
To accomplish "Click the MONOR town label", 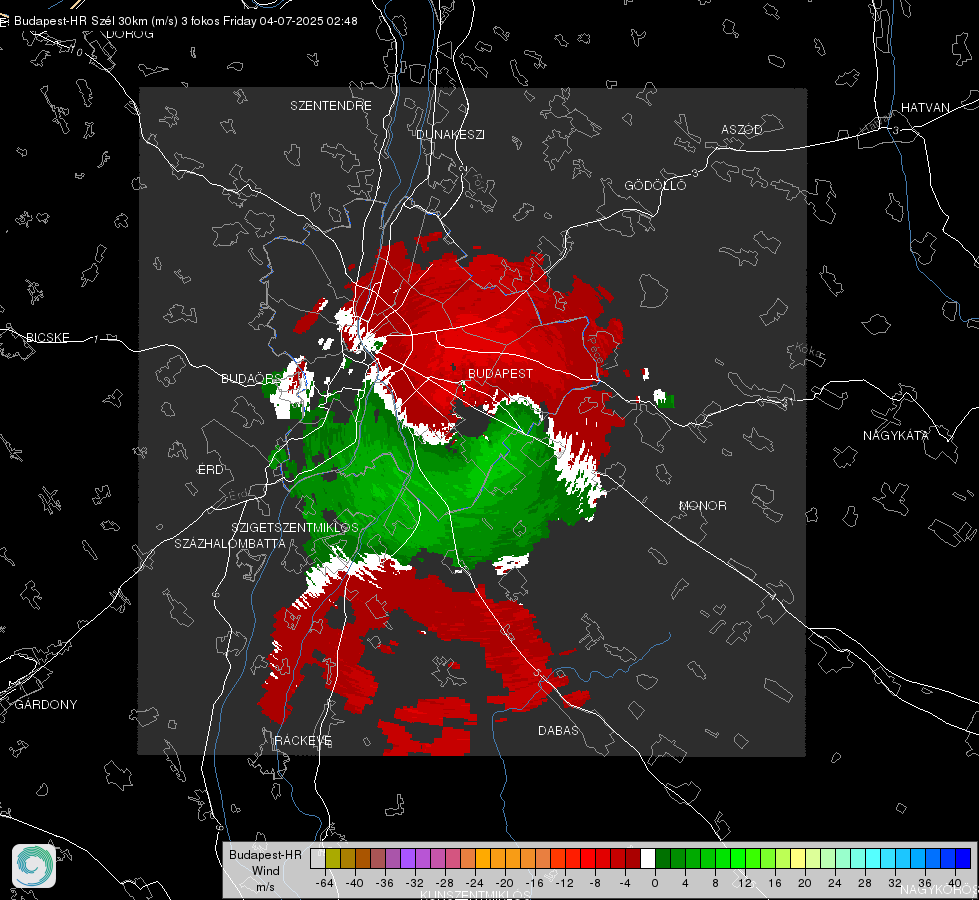I will [702, 505].
